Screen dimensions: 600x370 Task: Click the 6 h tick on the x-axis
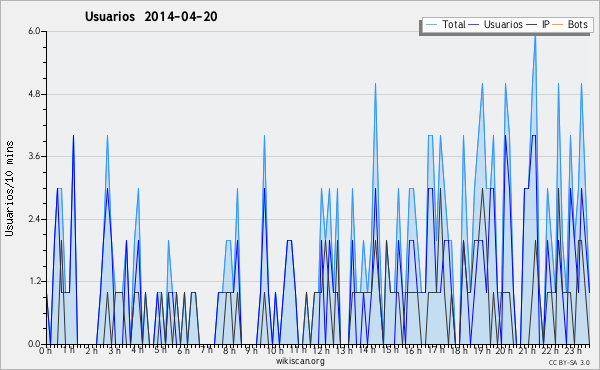(x=183, y=350)
